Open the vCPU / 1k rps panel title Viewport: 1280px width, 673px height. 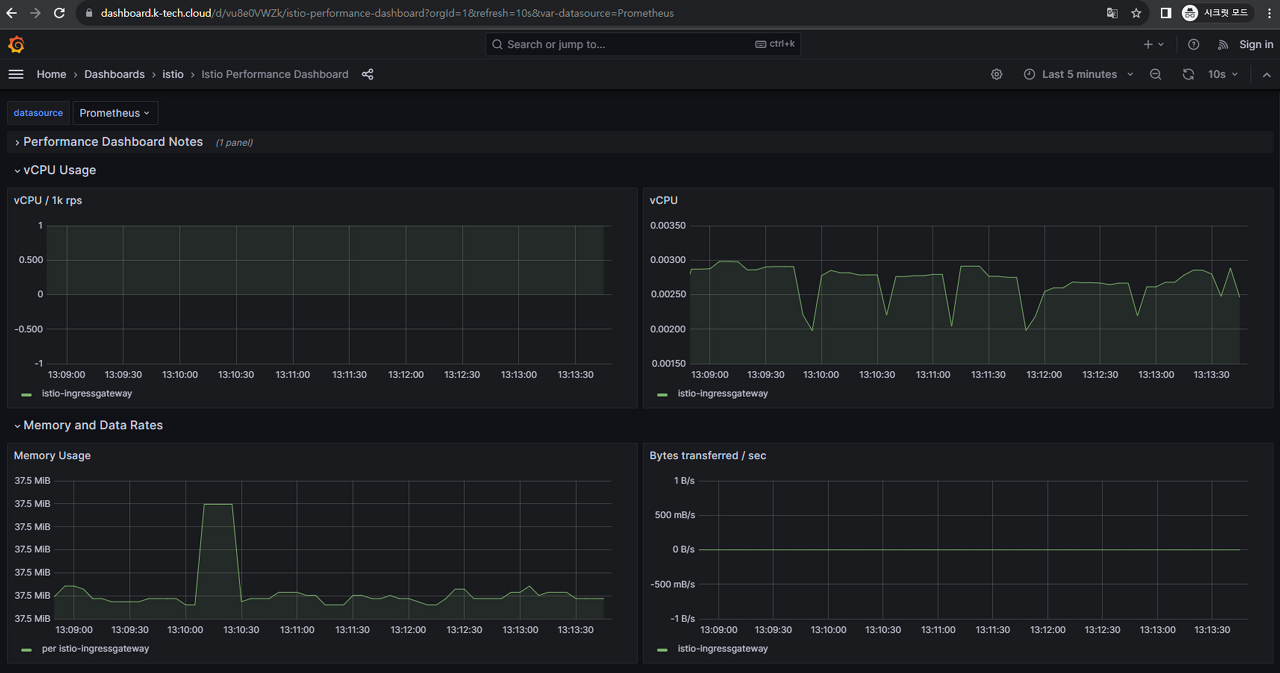click(x=48, y=200)
